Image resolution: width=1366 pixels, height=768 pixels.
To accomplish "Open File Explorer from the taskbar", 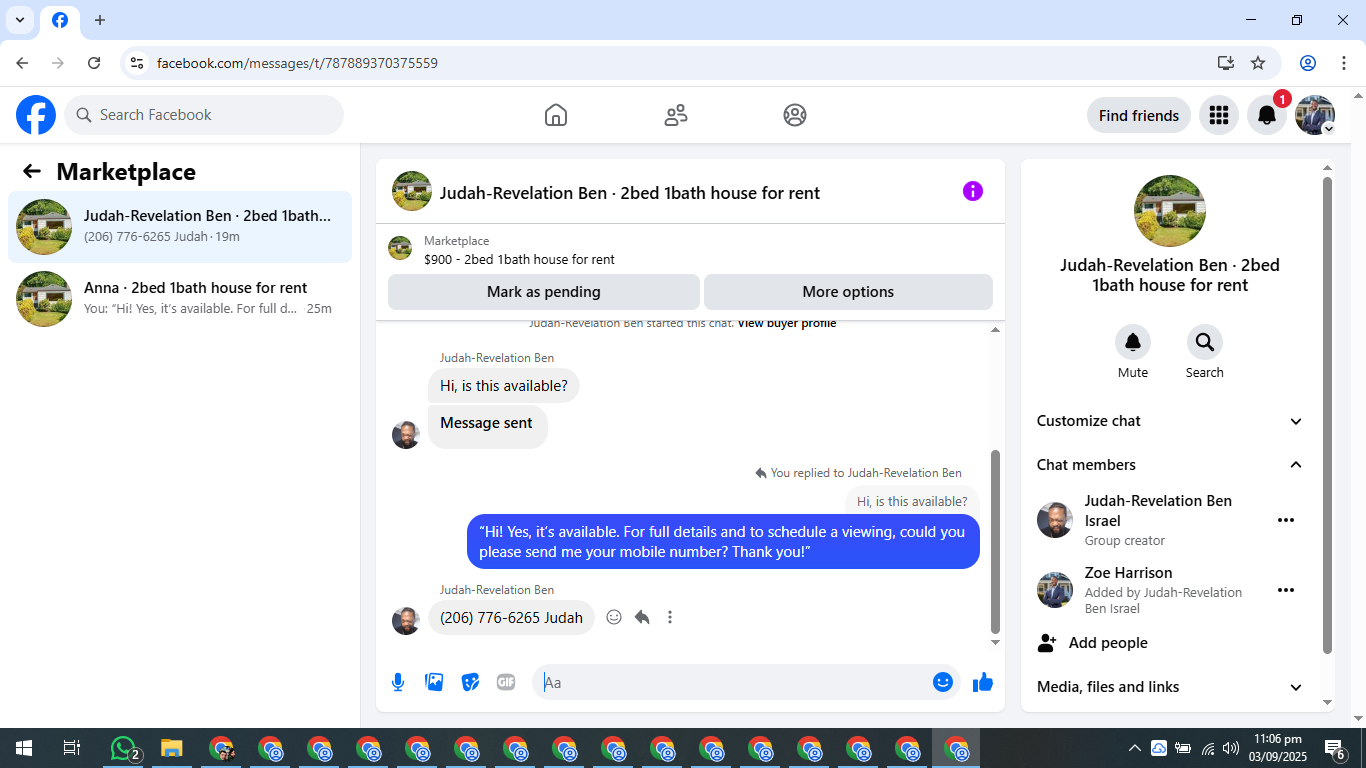I will click(x=172, y=748).
